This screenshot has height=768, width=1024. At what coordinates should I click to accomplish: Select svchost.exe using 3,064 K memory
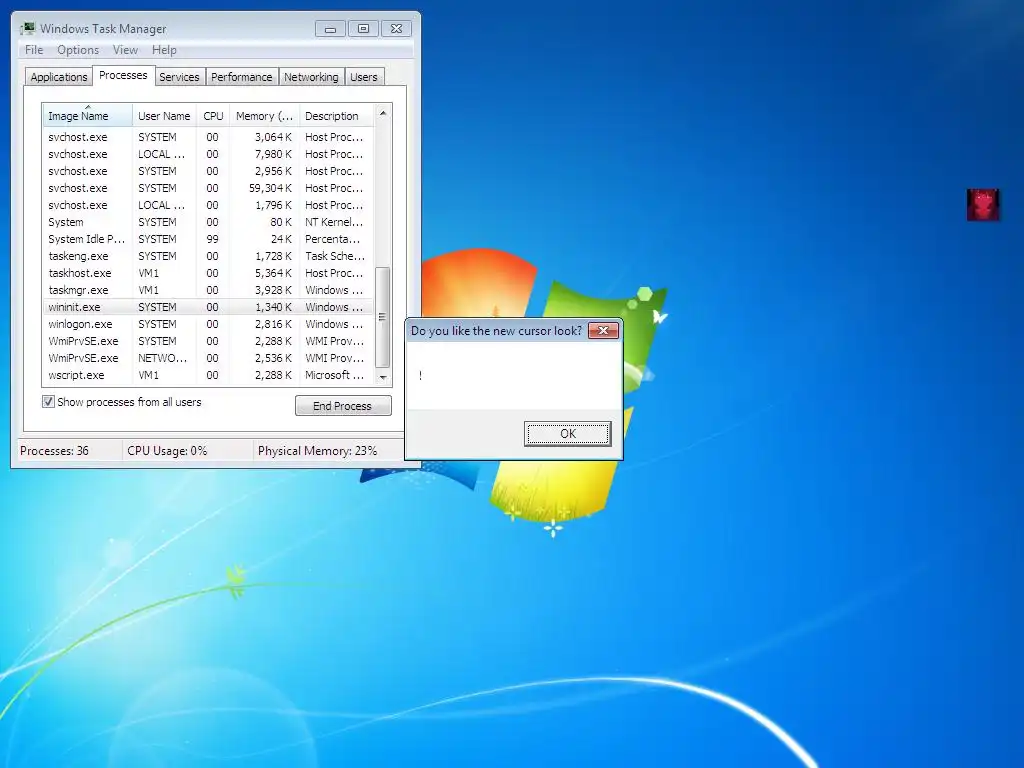(208, 137)
